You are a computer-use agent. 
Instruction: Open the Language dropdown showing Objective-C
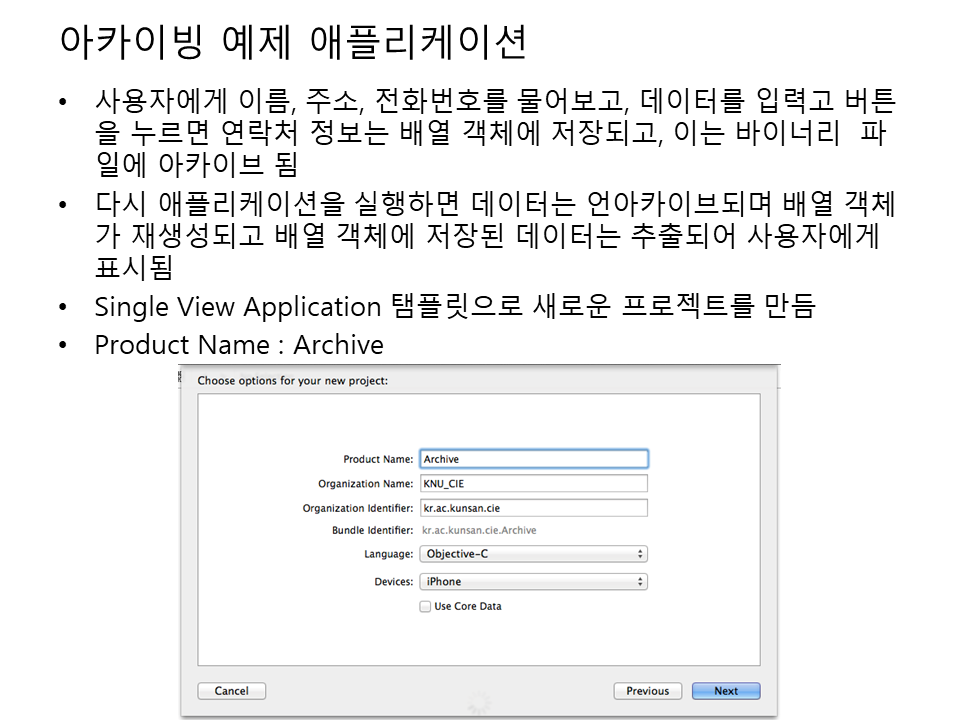click(534, 554)
